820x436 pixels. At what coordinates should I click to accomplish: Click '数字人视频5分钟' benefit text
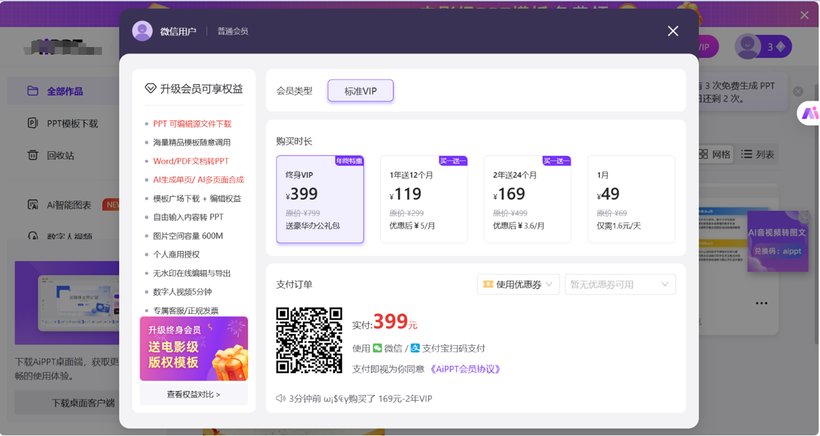tap(182, 292)
